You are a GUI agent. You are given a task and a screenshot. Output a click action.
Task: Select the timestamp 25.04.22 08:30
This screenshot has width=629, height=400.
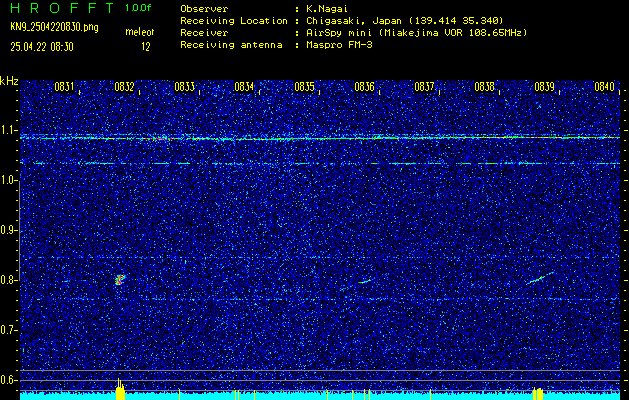point(42,47)
